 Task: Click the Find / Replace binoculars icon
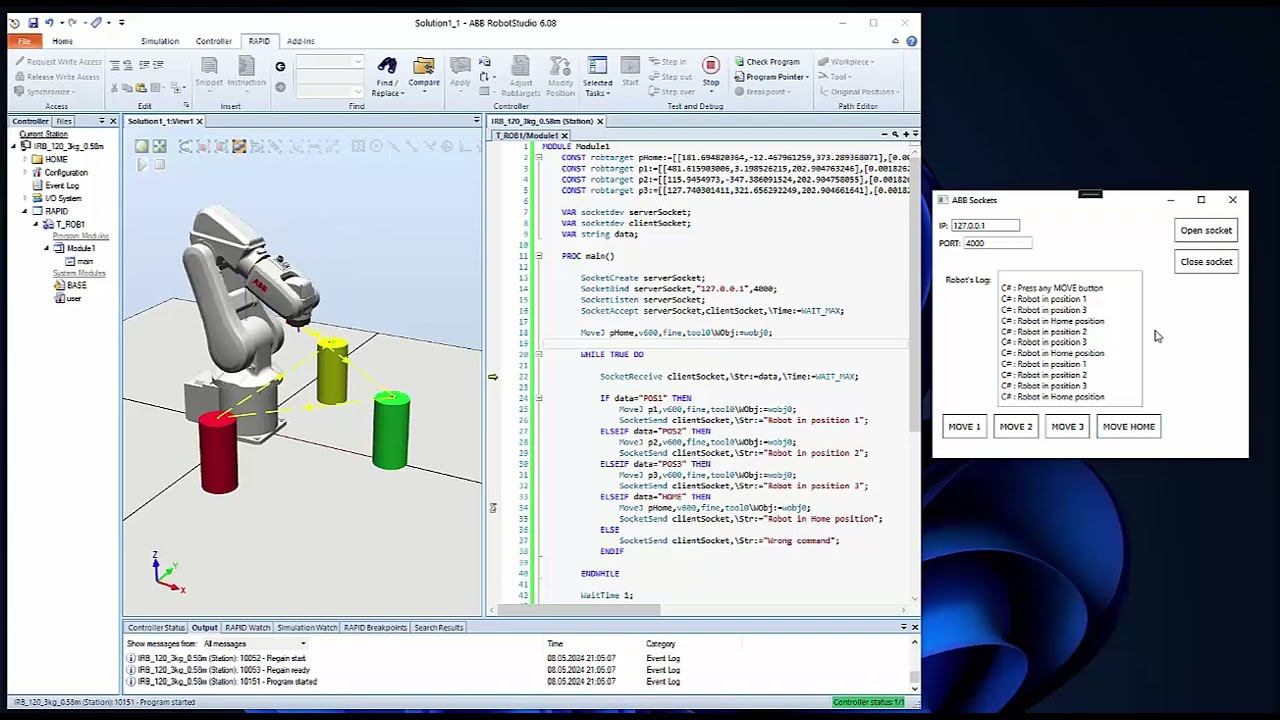387,66
